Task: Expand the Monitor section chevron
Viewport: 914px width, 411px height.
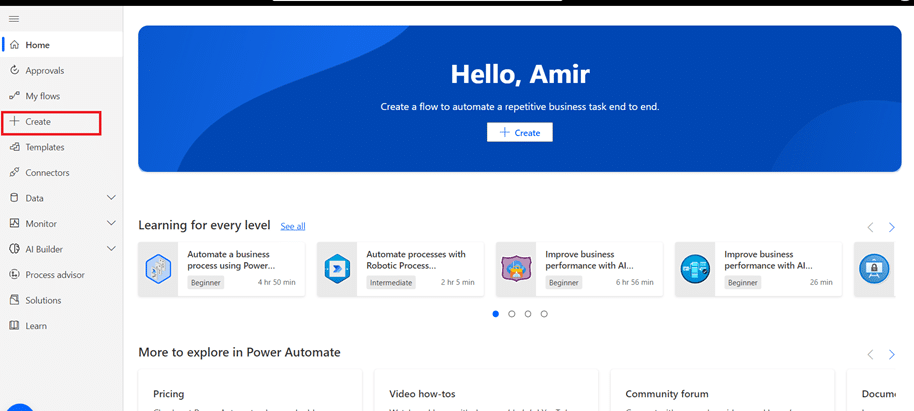Action: click(x=111, y=223)
